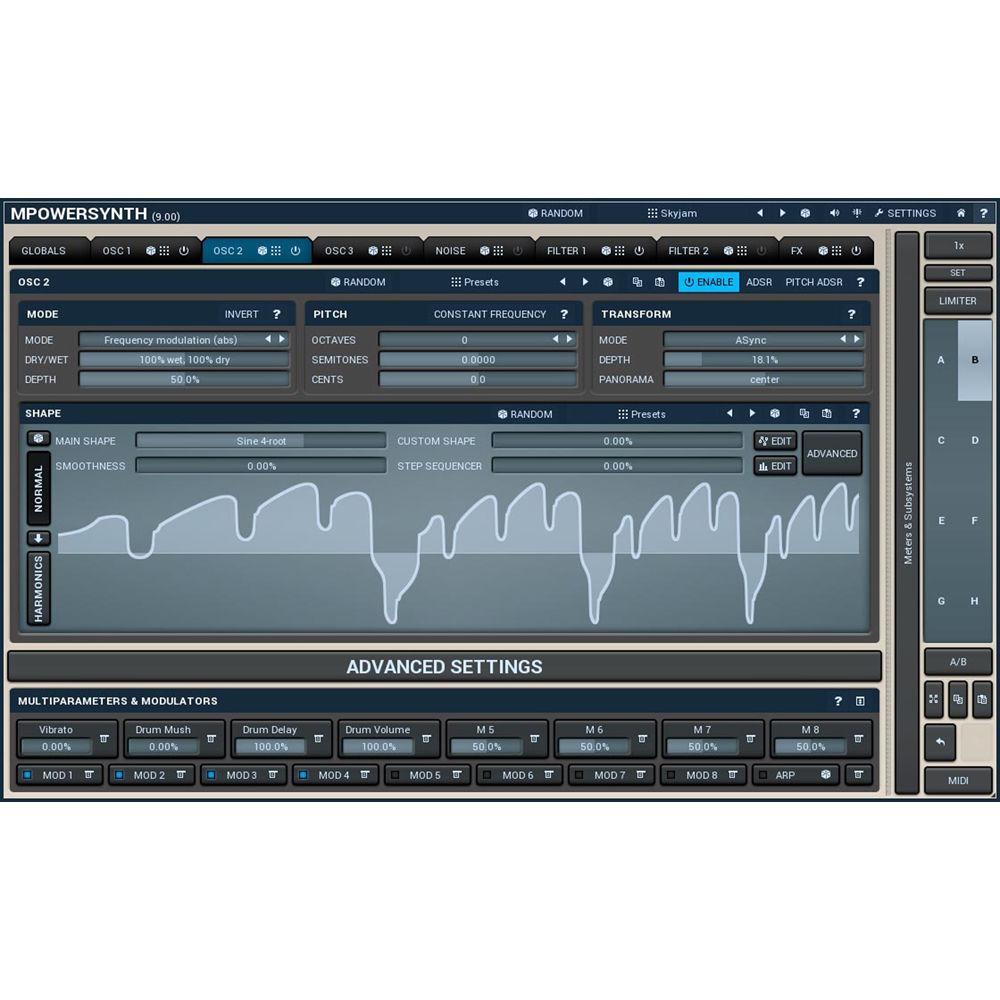Click the Help question mark icon

[x=984, y=213]
